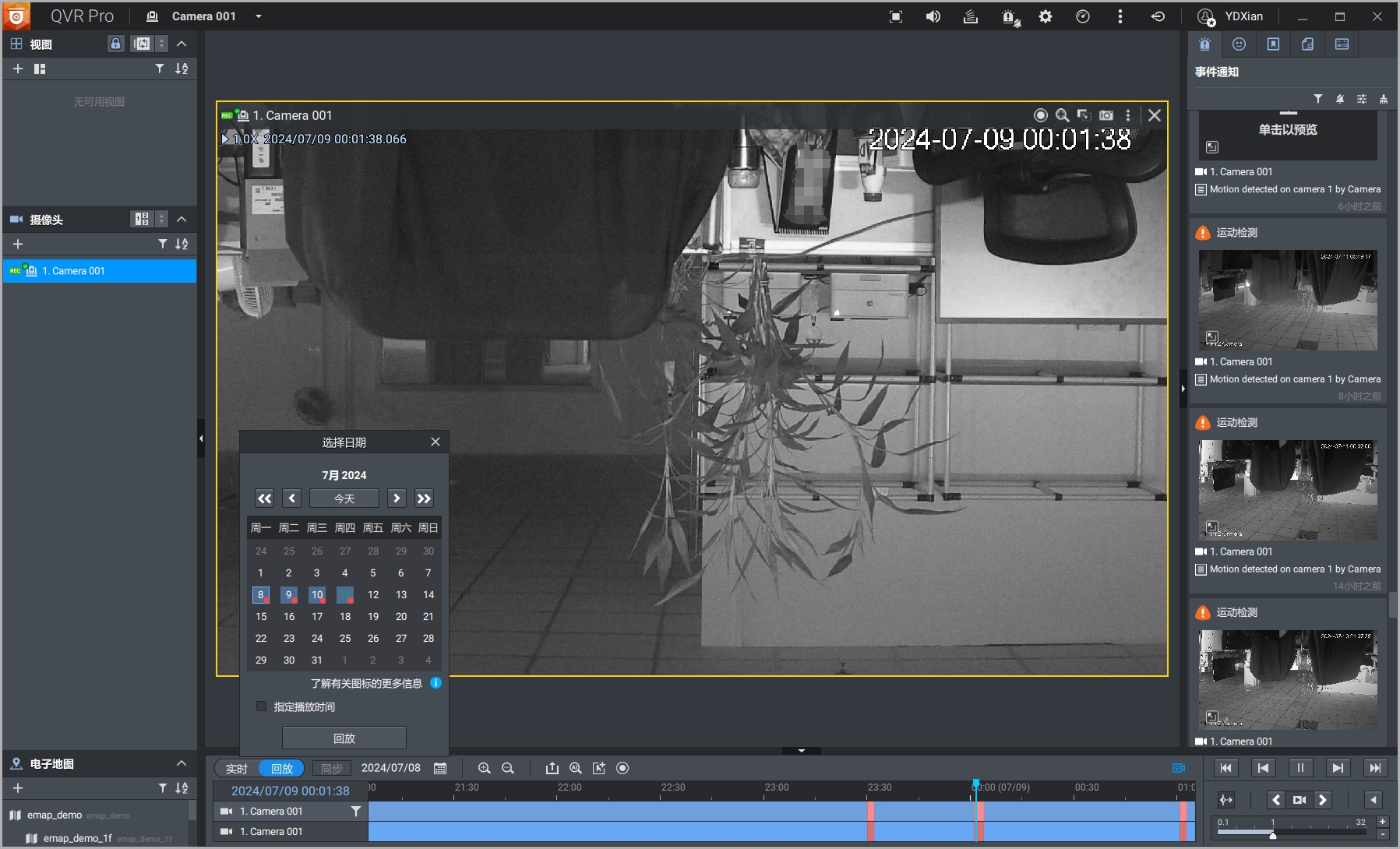Switch to the face recognition smiley tab

coord(1239,44)
